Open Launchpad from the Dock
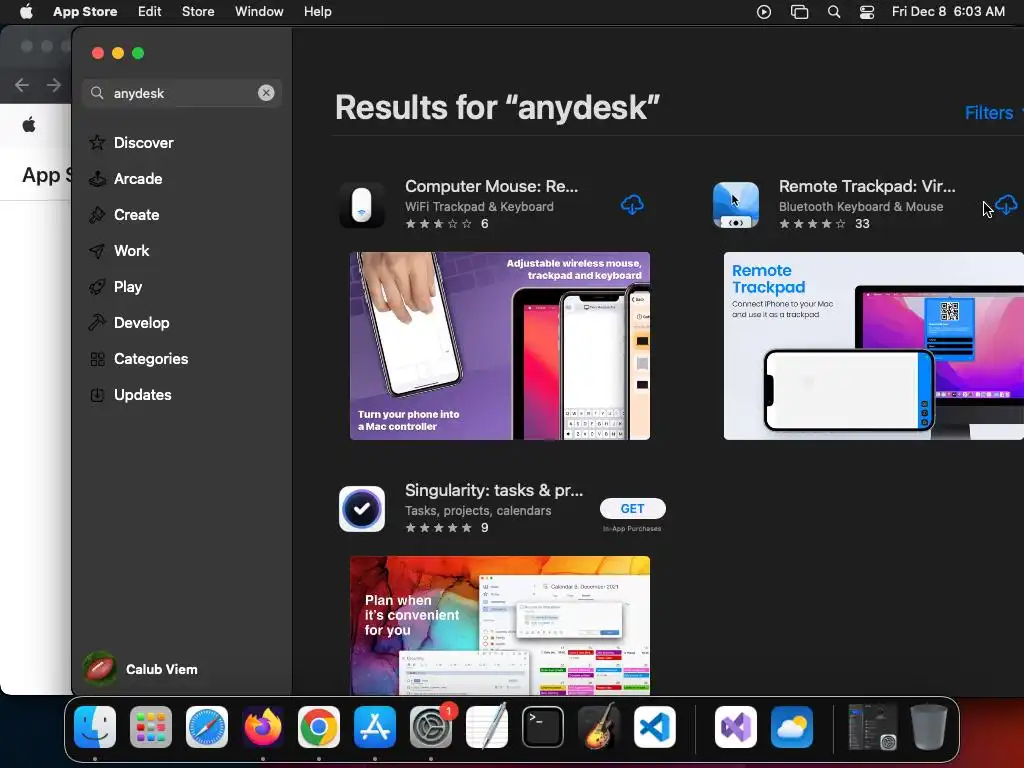 tap(151, 727)
